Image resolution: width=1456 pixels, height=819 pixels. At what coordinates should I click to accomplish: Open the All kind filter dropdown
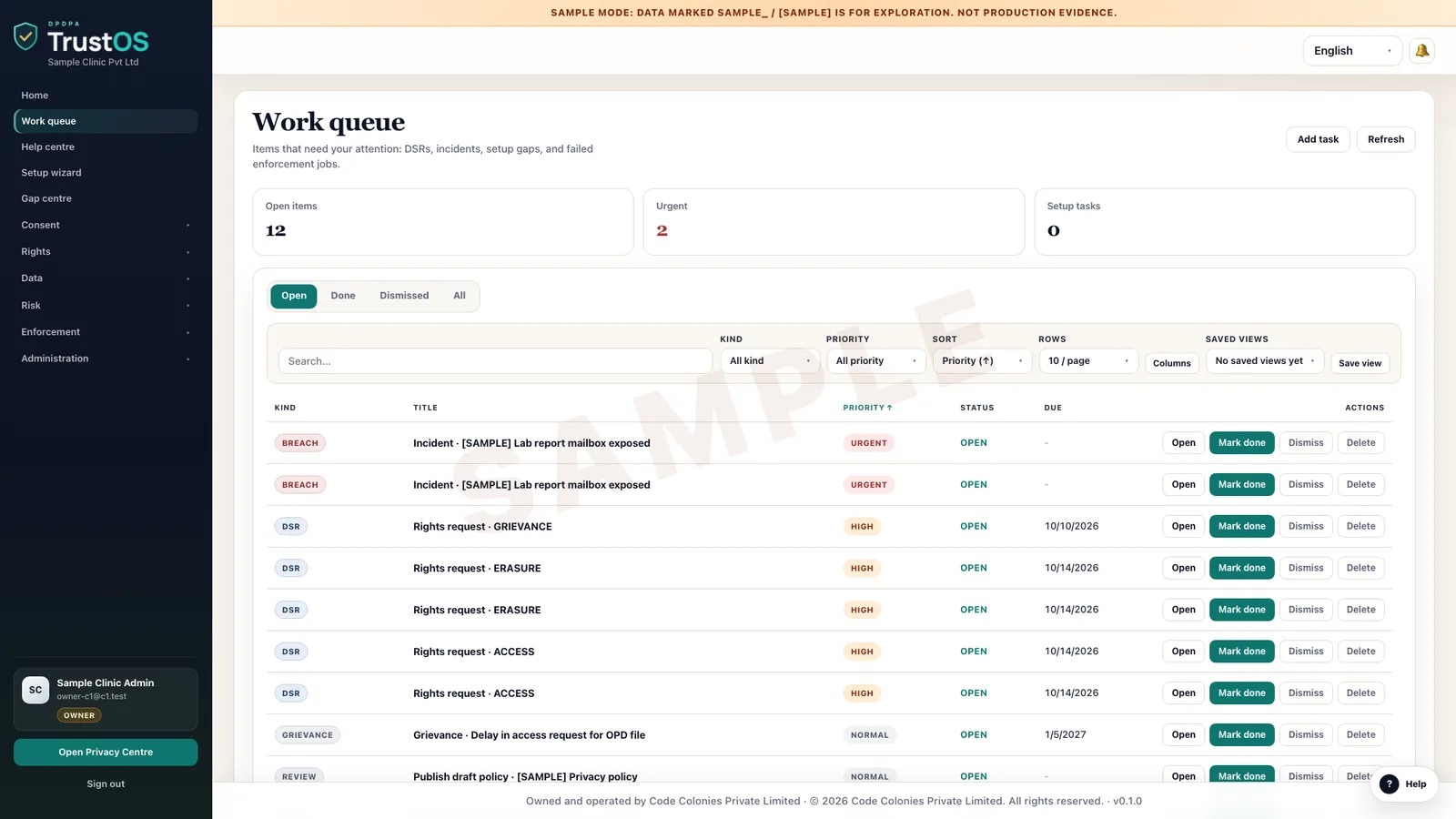[770, 361]
